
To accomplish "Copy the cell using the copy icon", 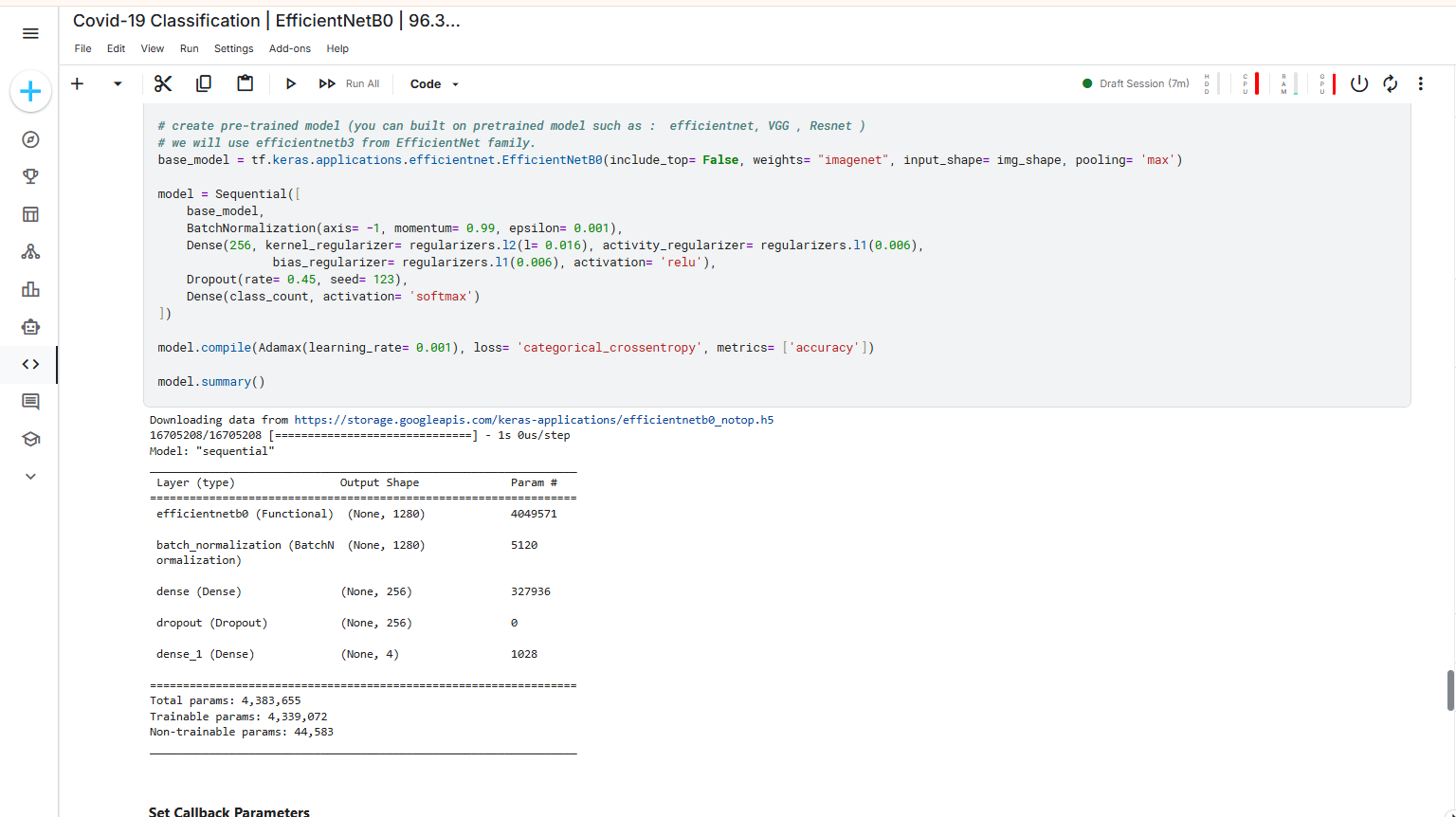I will click(204, 83).
